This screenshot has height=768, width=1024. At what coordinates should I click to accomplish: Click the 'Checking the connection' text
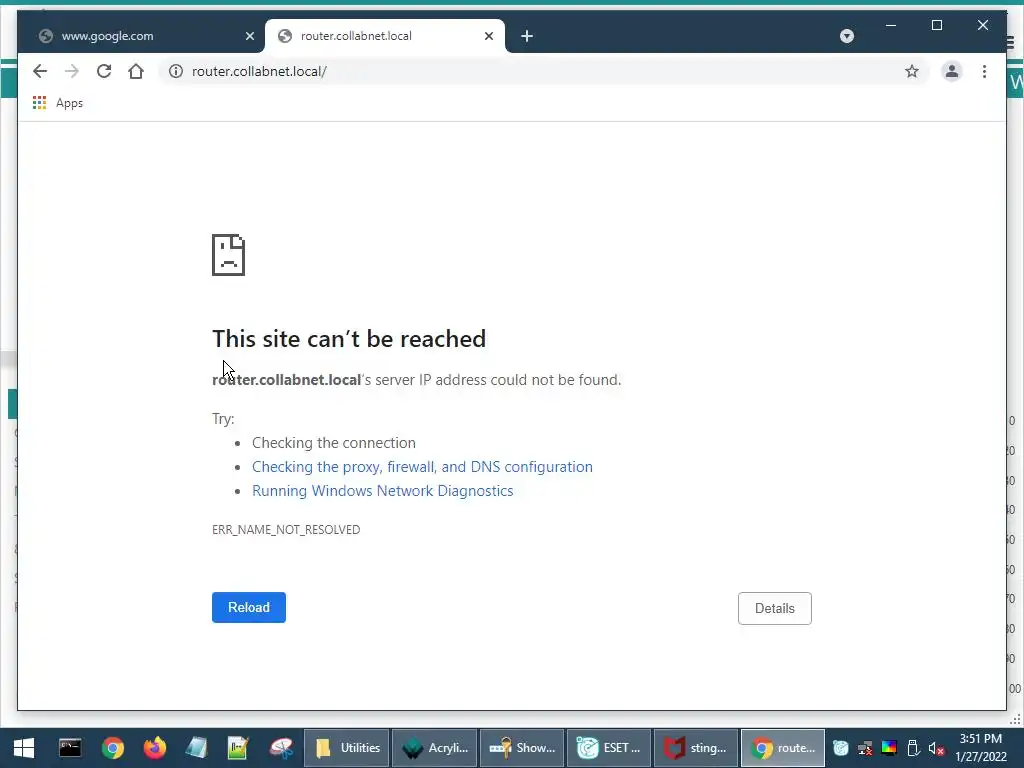(x=334, y=443)
